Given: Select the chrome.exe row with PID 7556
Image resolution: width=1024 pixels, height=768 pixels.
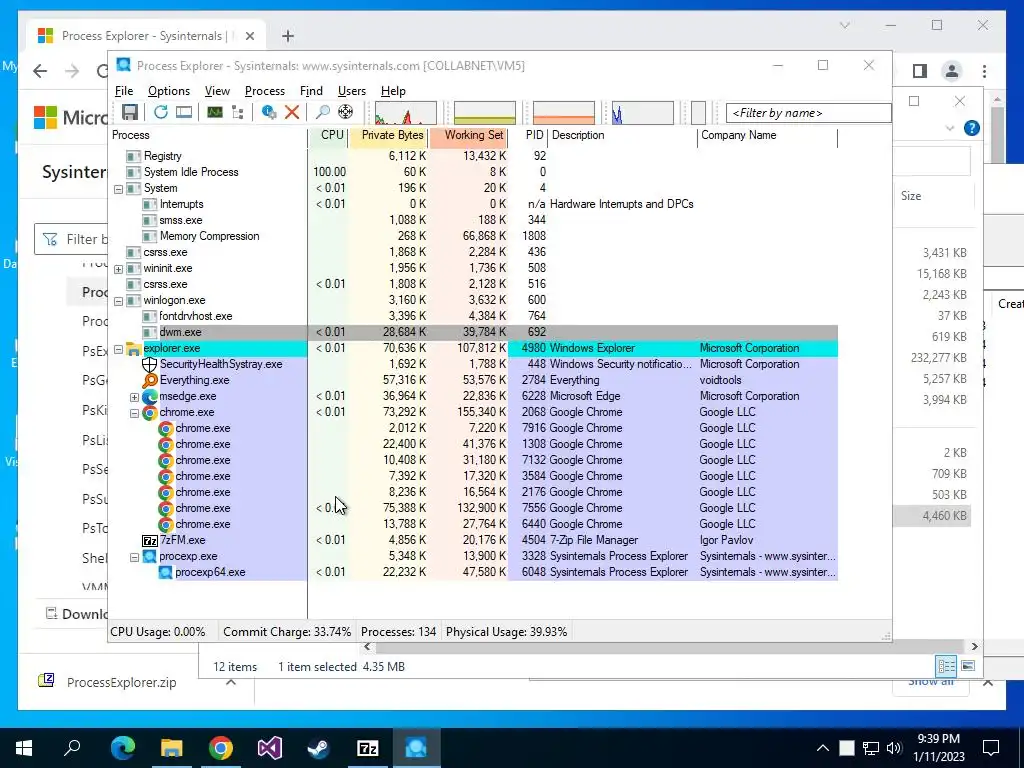Looking at the screenshot, I should (473, 508).
